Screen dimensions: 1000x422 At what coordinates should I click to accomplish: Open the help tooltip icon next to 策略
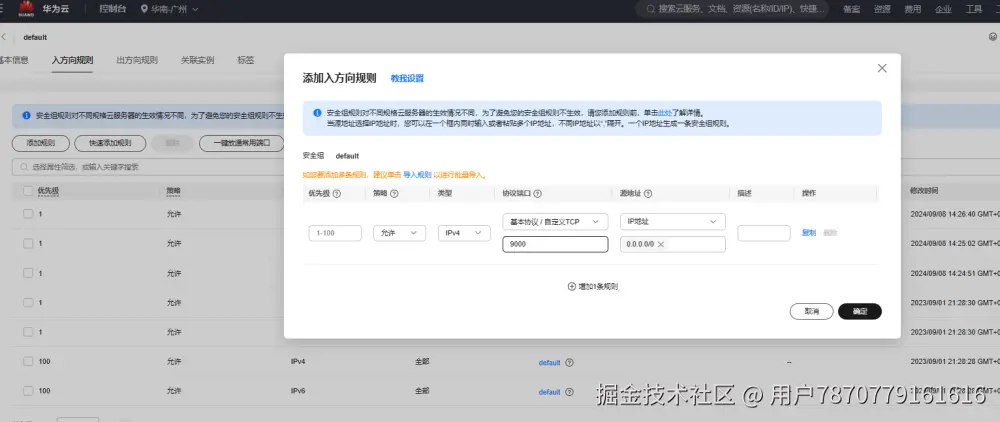pyautogui.click(x=394, y=194)
